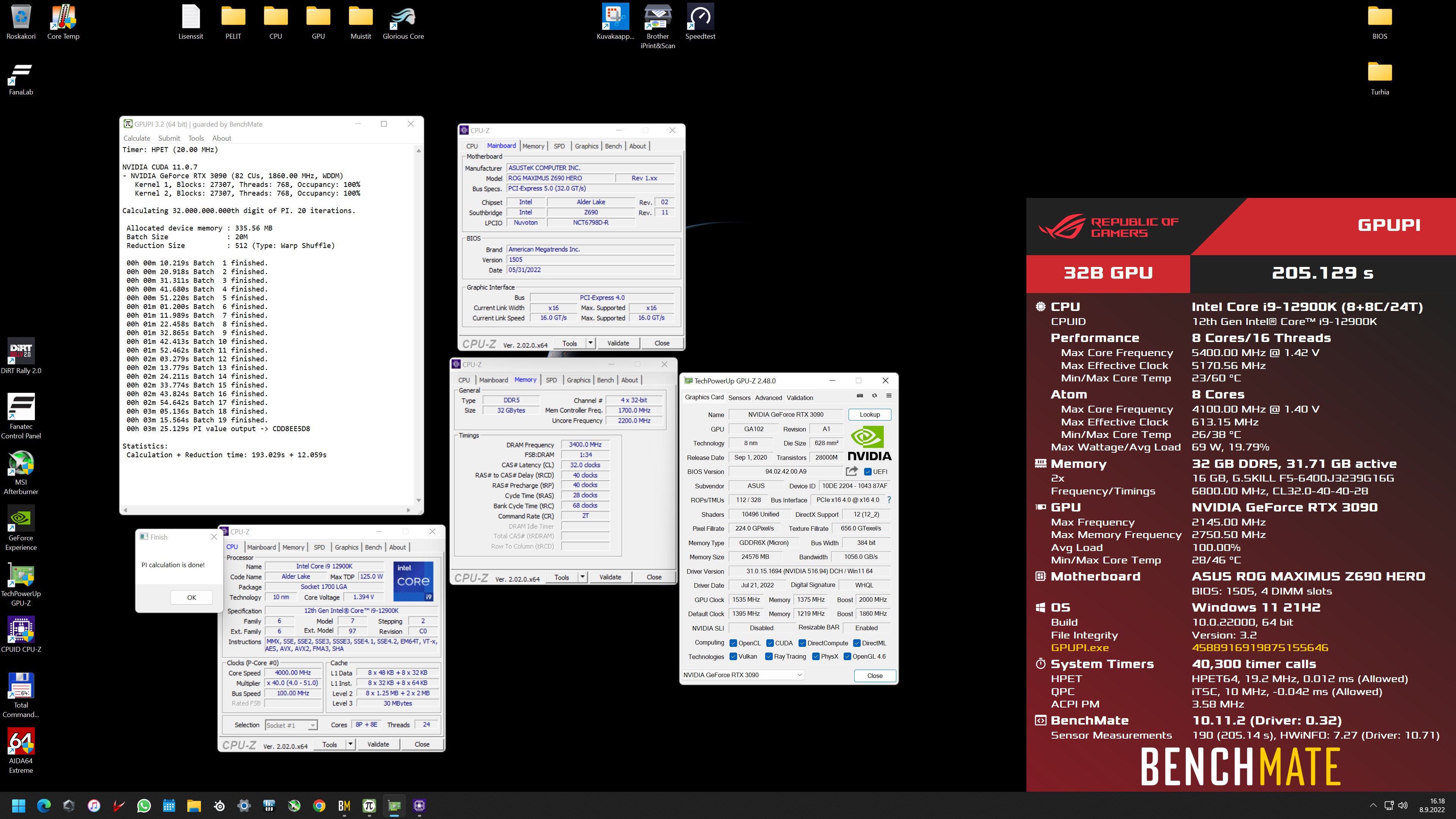Click the GPU-Z refresh icon
The image size is (1456, 819).
click(x=874, y=395)
